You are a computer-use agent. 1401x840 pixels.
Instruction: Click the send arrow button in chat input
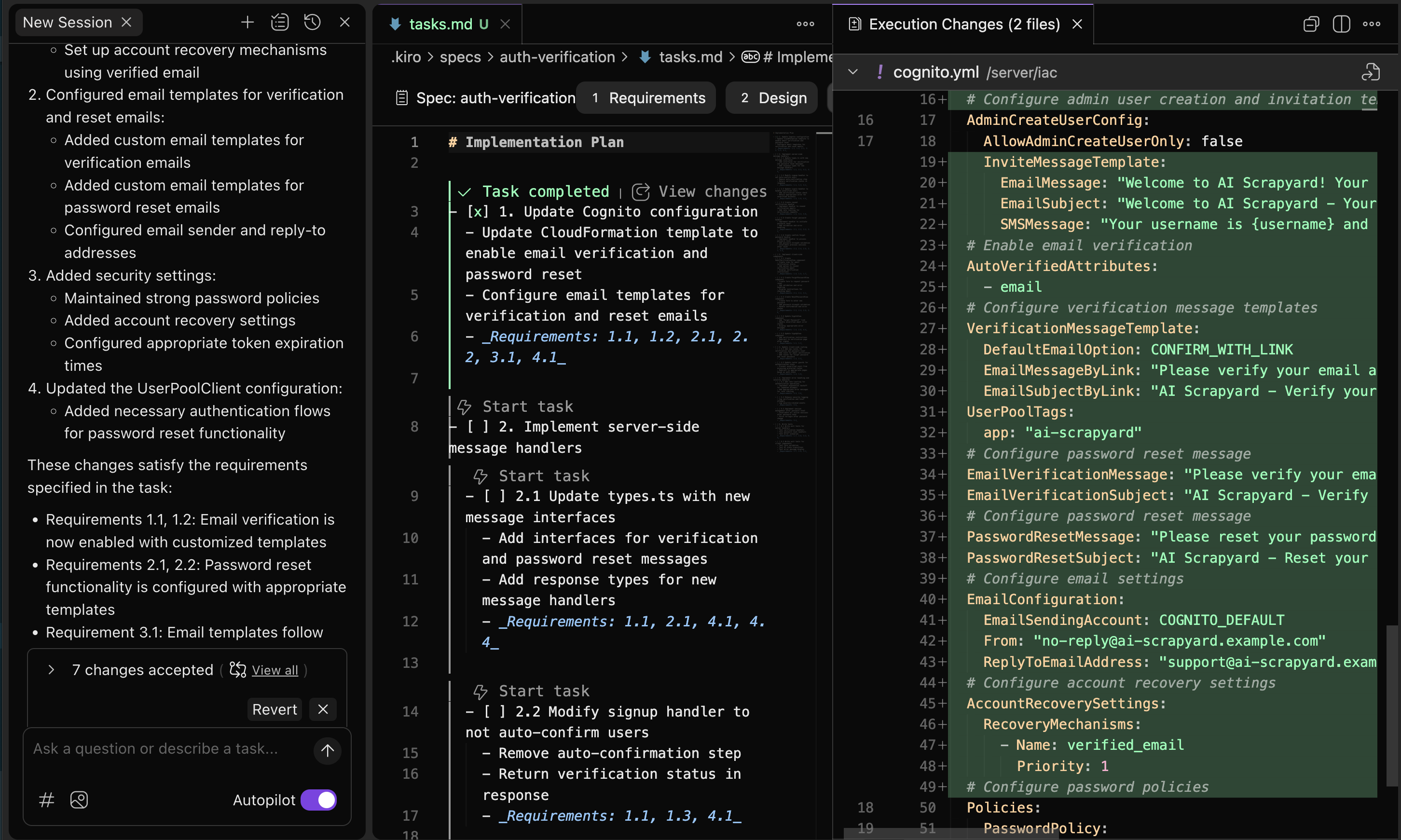(x=327, y=751)
